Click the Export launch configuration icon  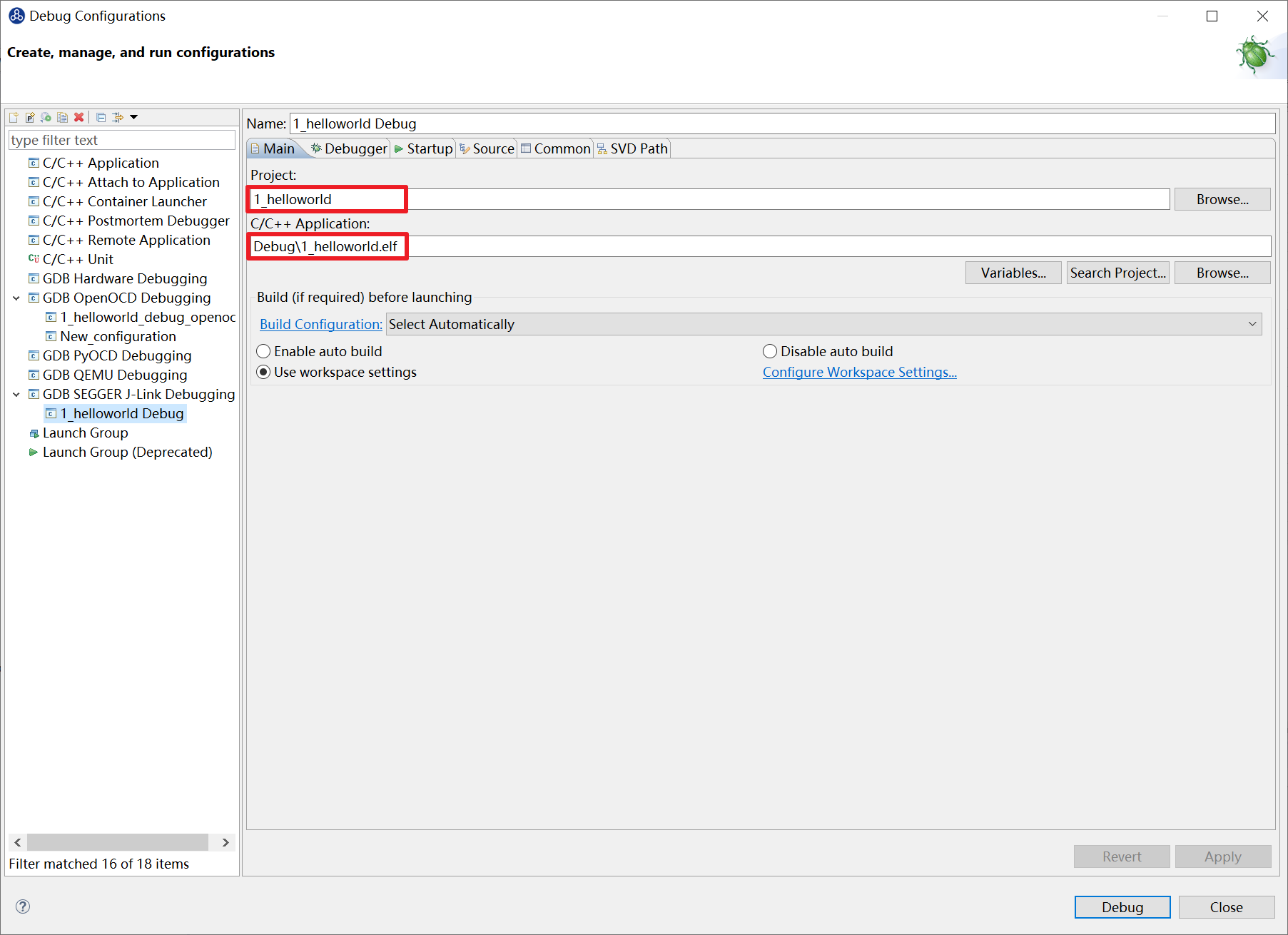click(x=46, y=118)
